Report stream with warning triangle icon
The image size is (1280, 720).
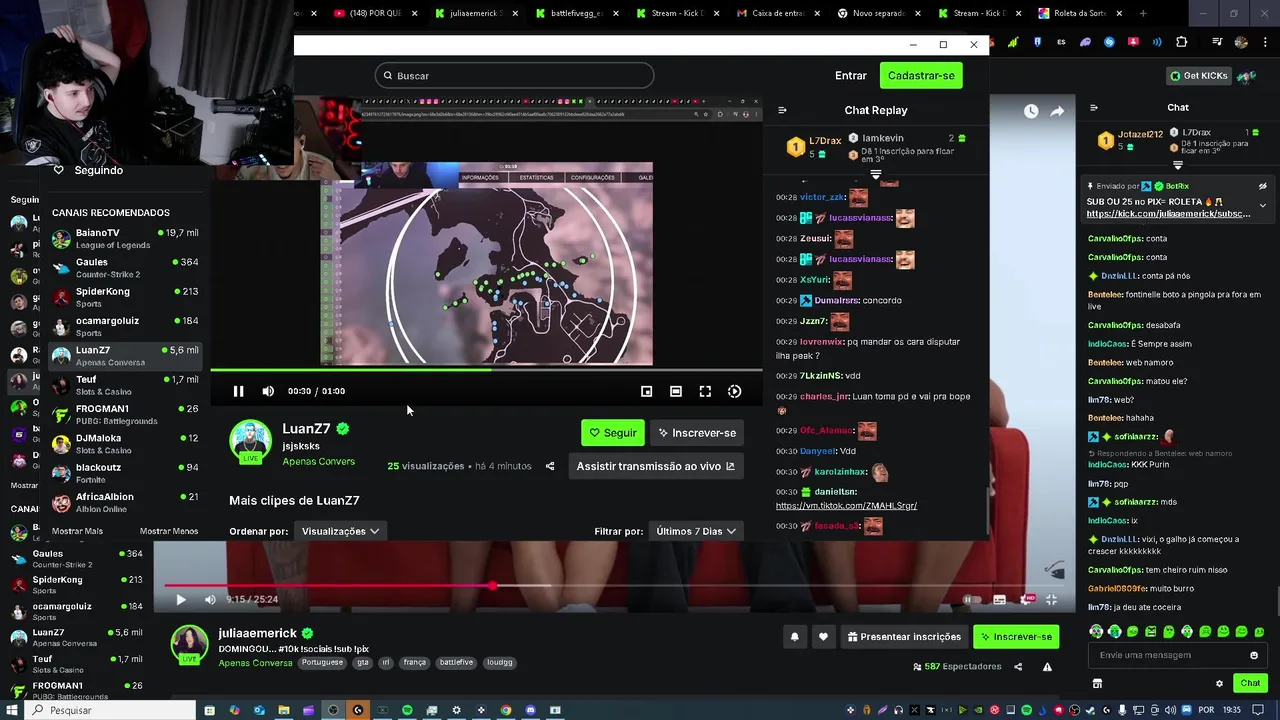pos(1047,667)
